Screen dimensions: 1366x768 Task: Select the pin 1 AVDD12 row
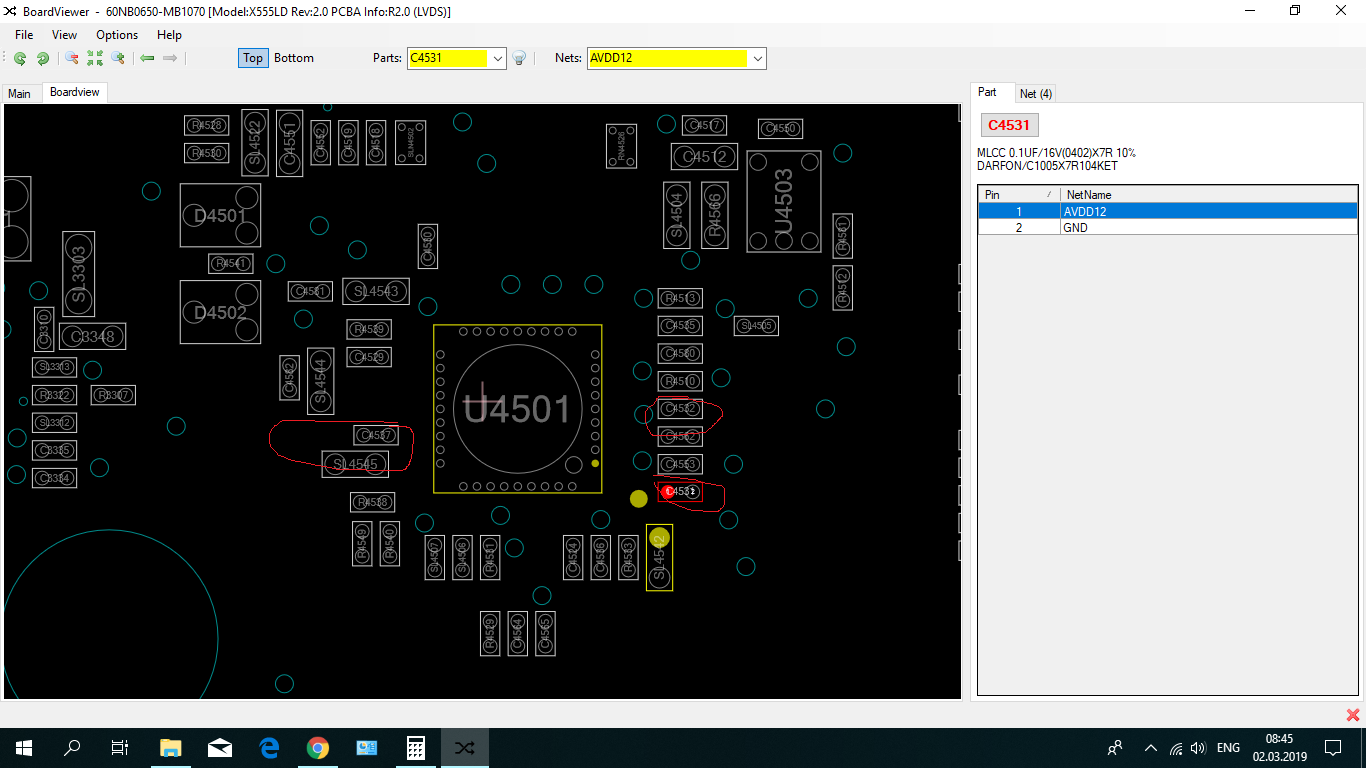1168,211
